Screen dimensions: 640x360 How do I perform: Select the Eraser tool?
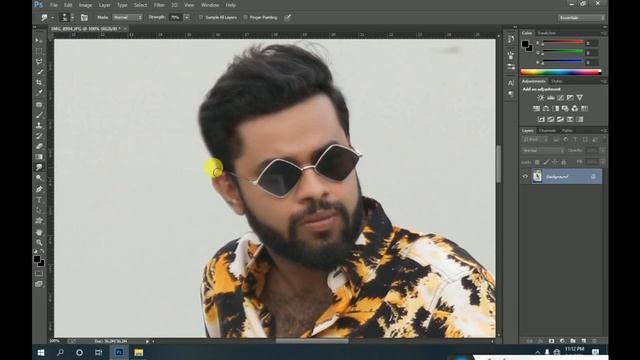39,147
